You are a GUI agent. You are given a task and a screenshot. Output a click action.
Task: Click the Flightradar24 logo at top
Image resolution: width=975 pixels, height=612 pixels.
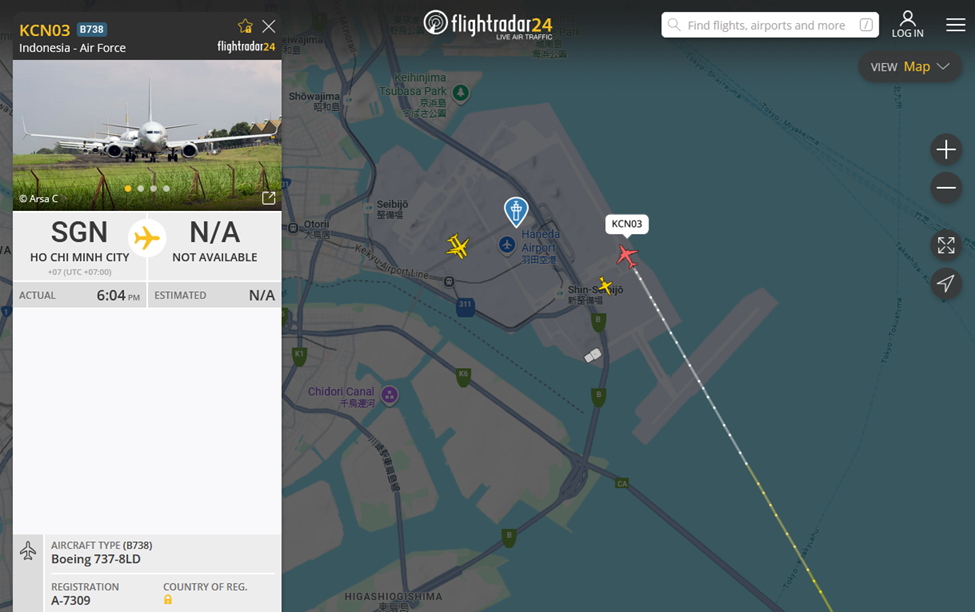coord(488,24)
